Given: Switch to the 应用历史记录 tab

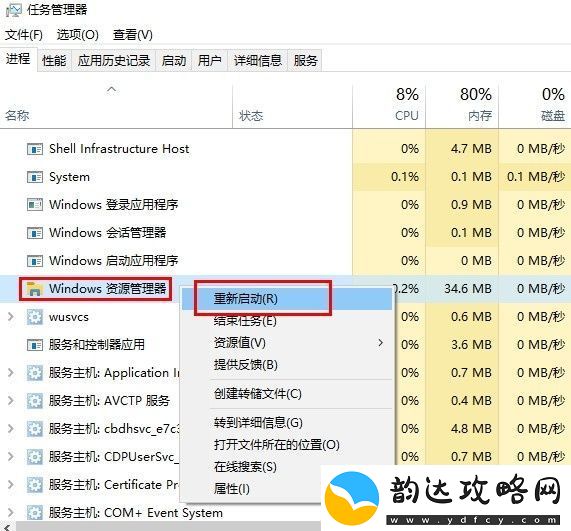Looking at the screenshot, I should (x=114, y=60).
